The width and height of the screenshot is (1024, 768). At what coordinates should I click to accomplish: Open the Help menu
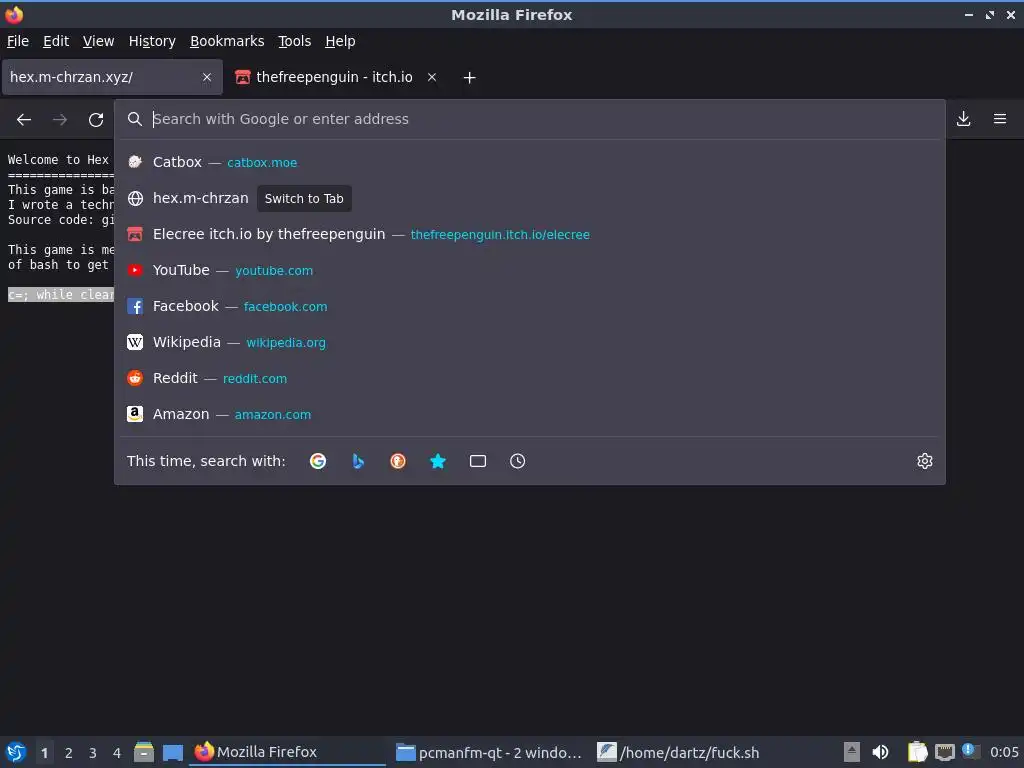(x=340, y=41)
